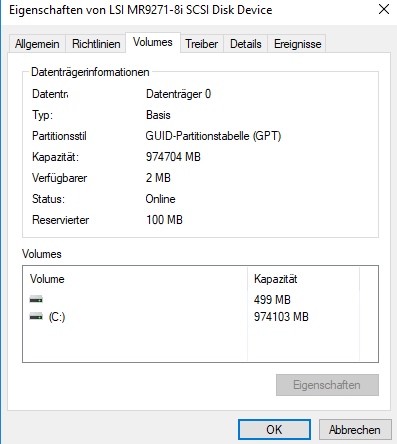Click the Volume column header
Screen dimensions: 397x444
pyautogui.click(x=47, y=279)
